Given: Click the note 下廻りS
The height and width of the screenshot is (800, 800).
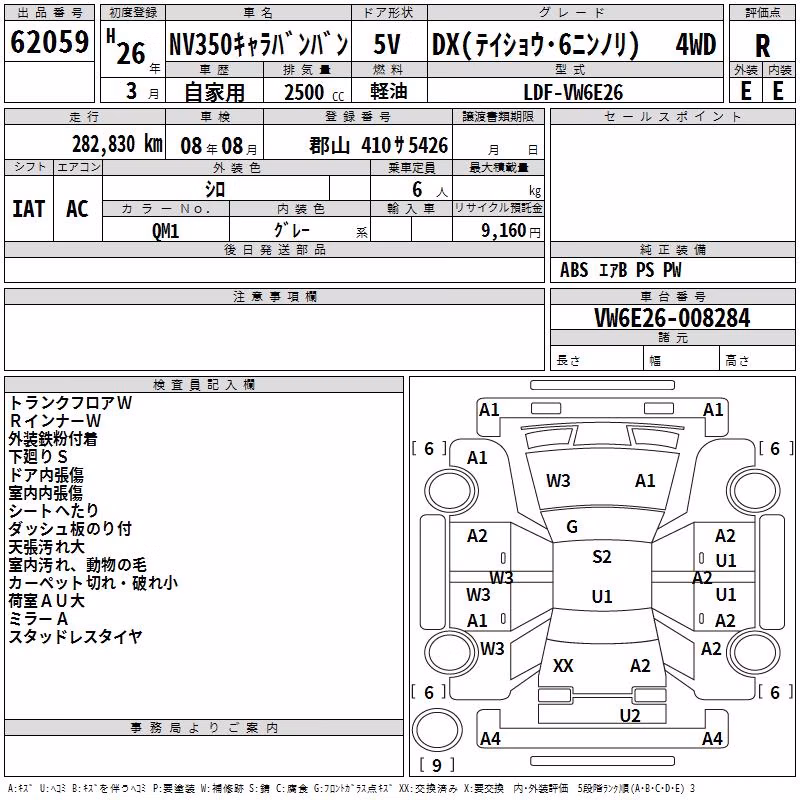Looking at the screenshot, I should 38,457.
